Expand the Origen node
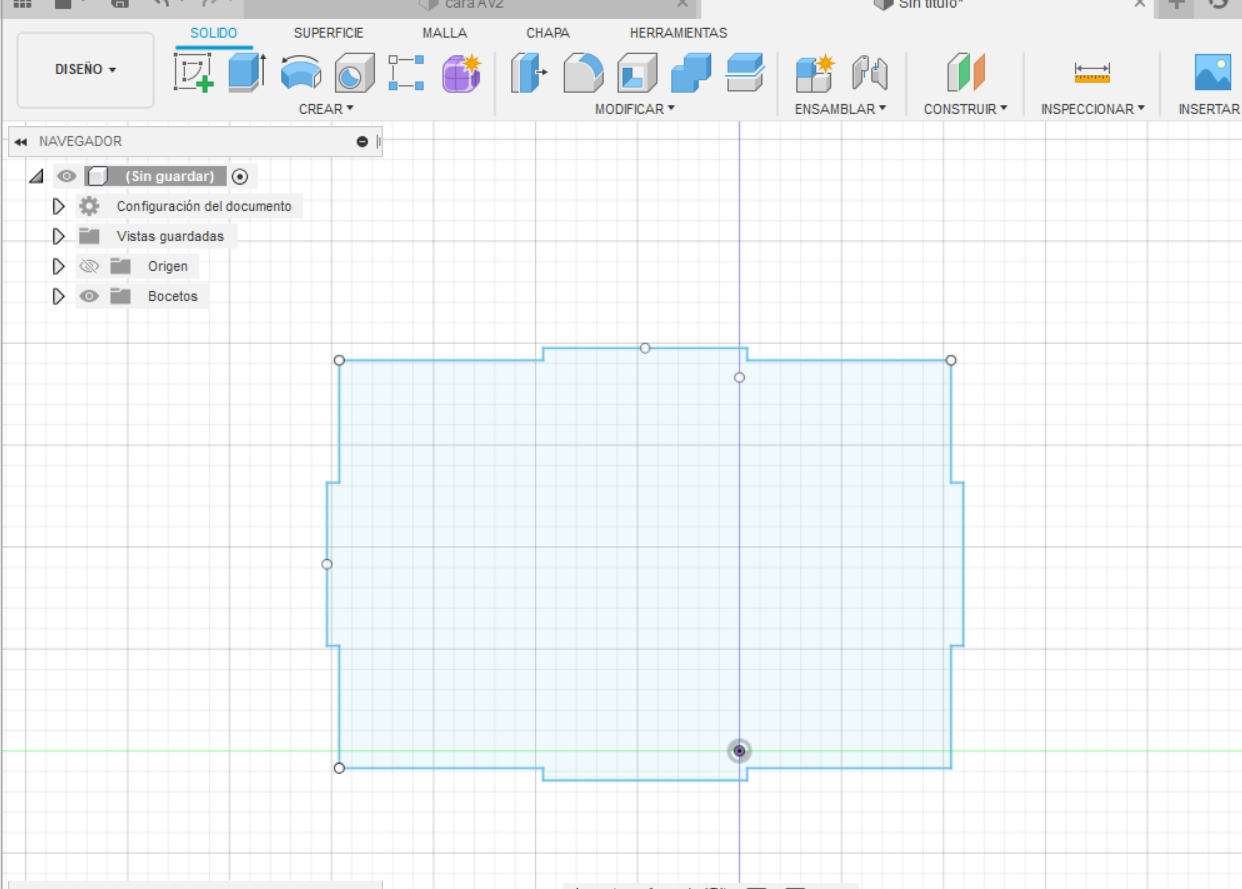The image size is (1242, 889). [58, 266]
